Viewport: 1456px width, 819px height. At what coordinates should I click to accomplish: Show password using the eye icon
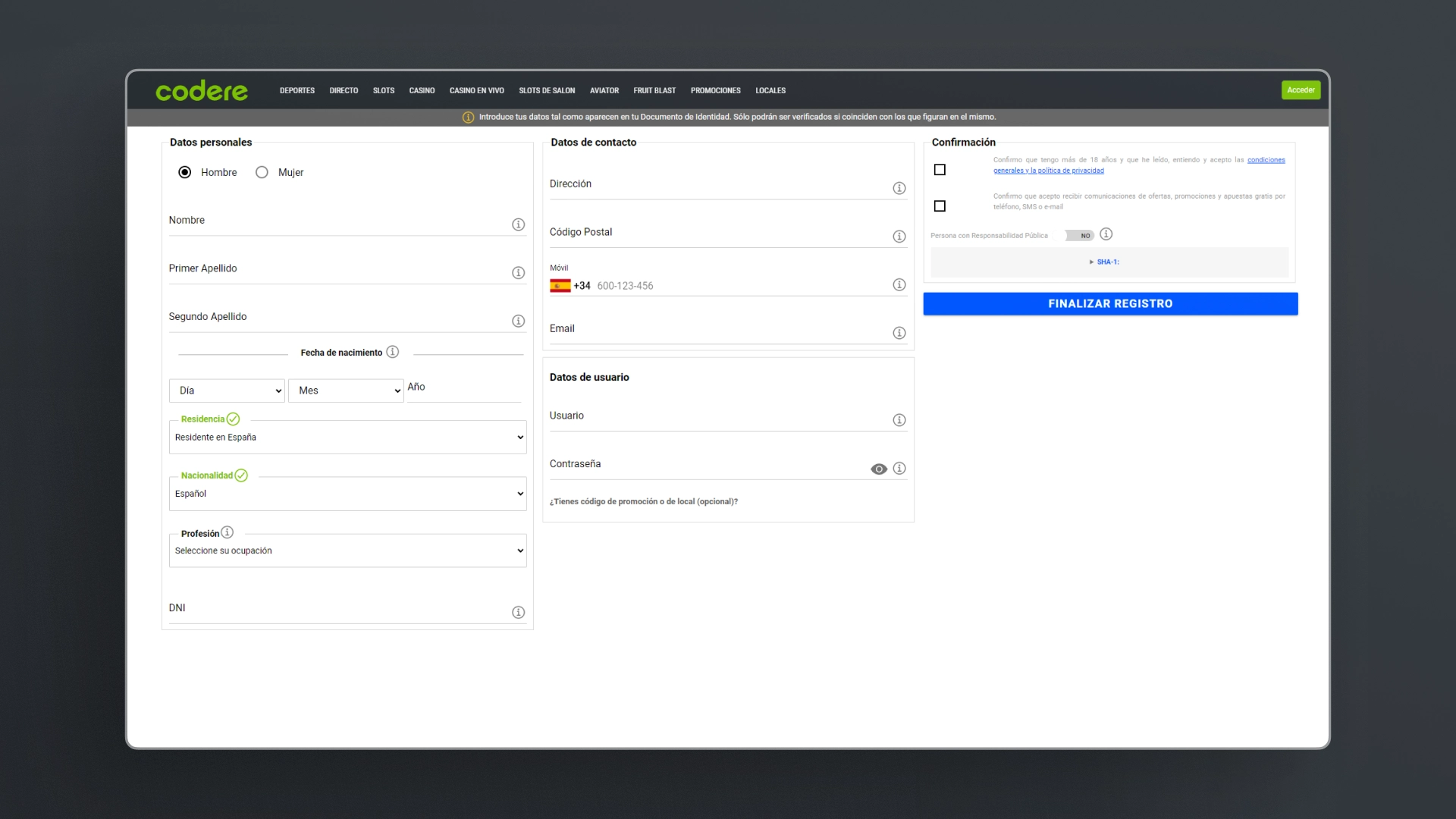[x=878, y=469]
